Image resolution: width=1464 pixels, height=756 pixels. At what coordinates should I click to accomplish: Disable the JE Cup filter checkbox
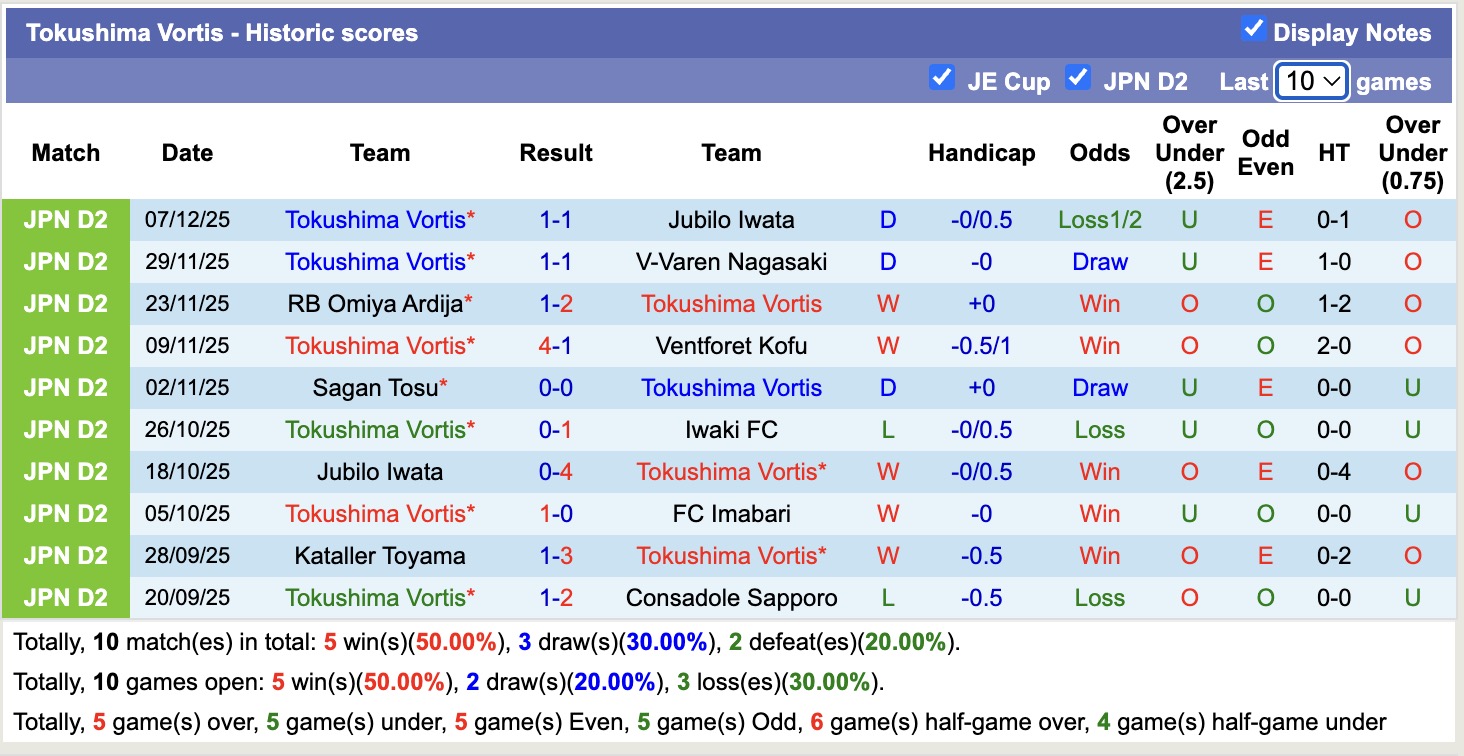point(941,77)
